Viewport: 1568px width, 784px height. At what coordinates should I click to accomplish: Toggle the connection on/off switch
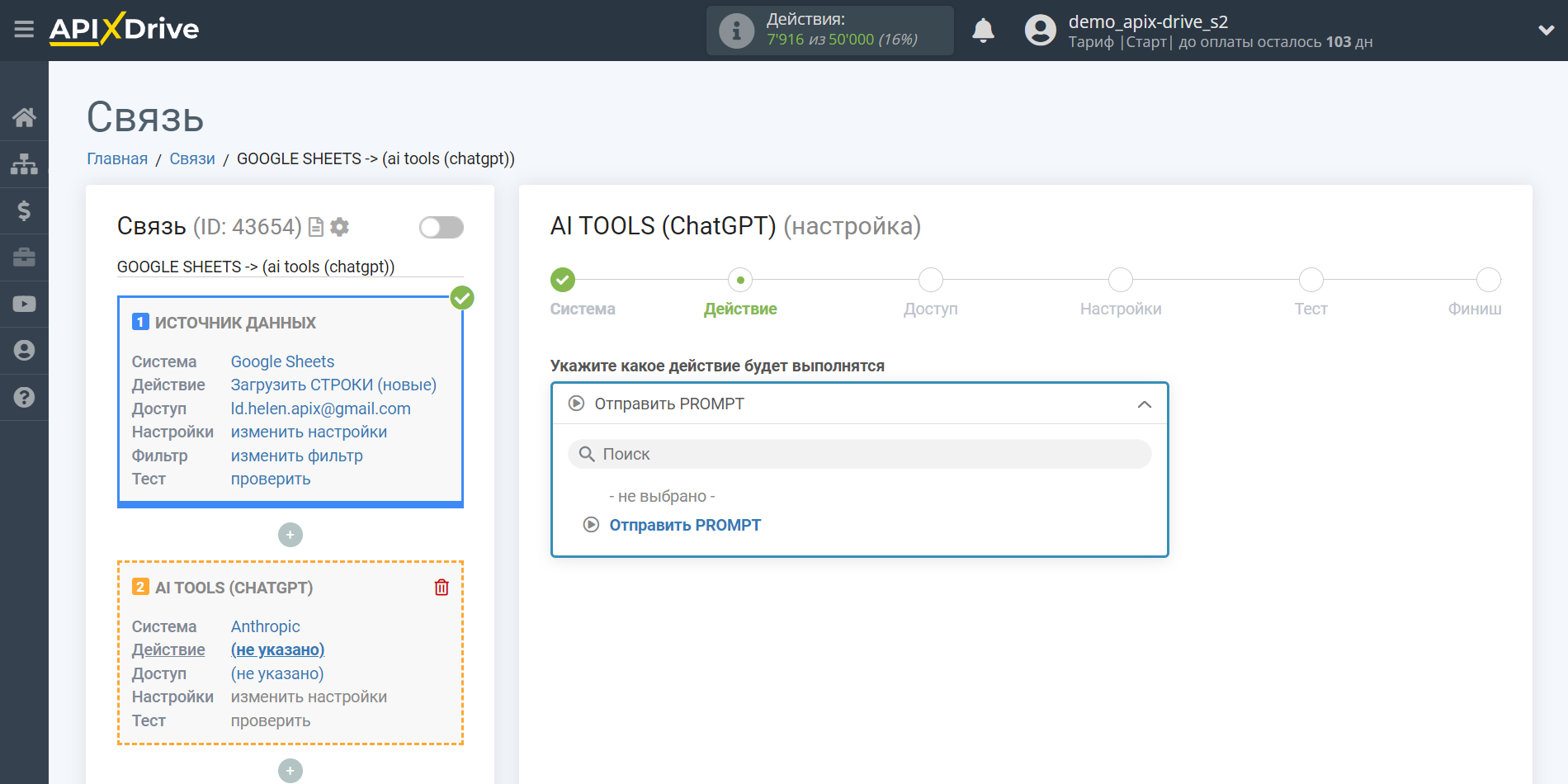click(442, 227)
